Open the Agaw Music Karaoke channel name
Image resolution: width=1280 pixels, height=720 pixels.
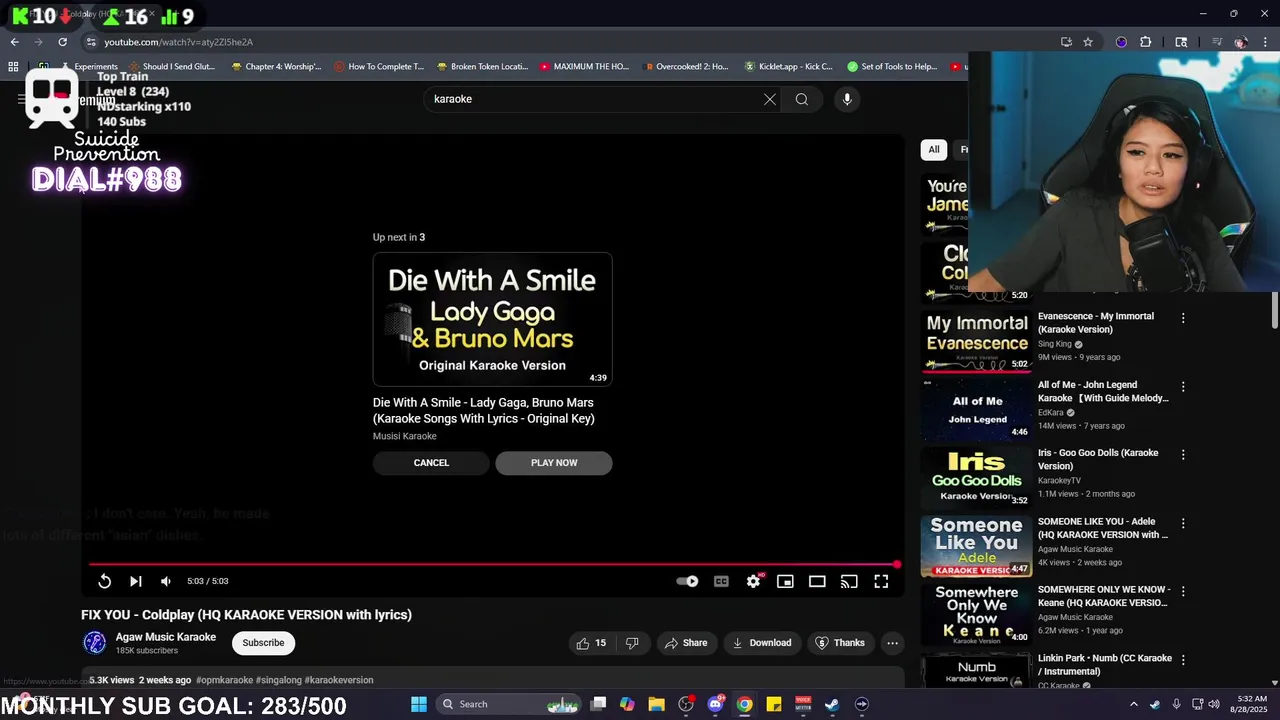[x=166, y=637]
